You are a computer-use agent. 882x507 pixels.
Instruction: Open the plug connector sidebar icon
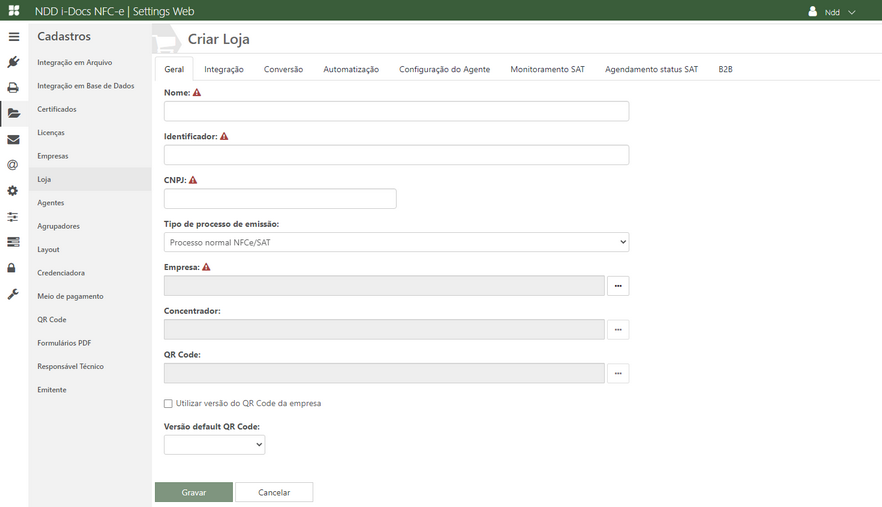(x=13, y=62)
